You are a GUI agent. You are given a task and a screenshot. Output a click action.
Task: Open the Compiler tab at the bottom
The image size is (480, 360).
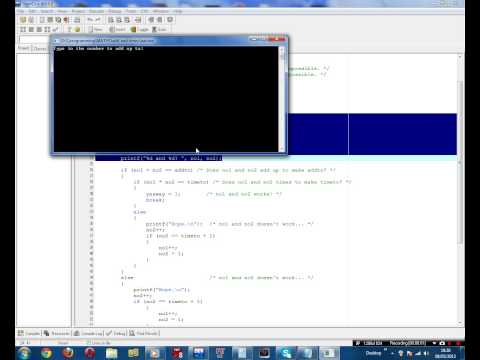click(x=29, y=333)
